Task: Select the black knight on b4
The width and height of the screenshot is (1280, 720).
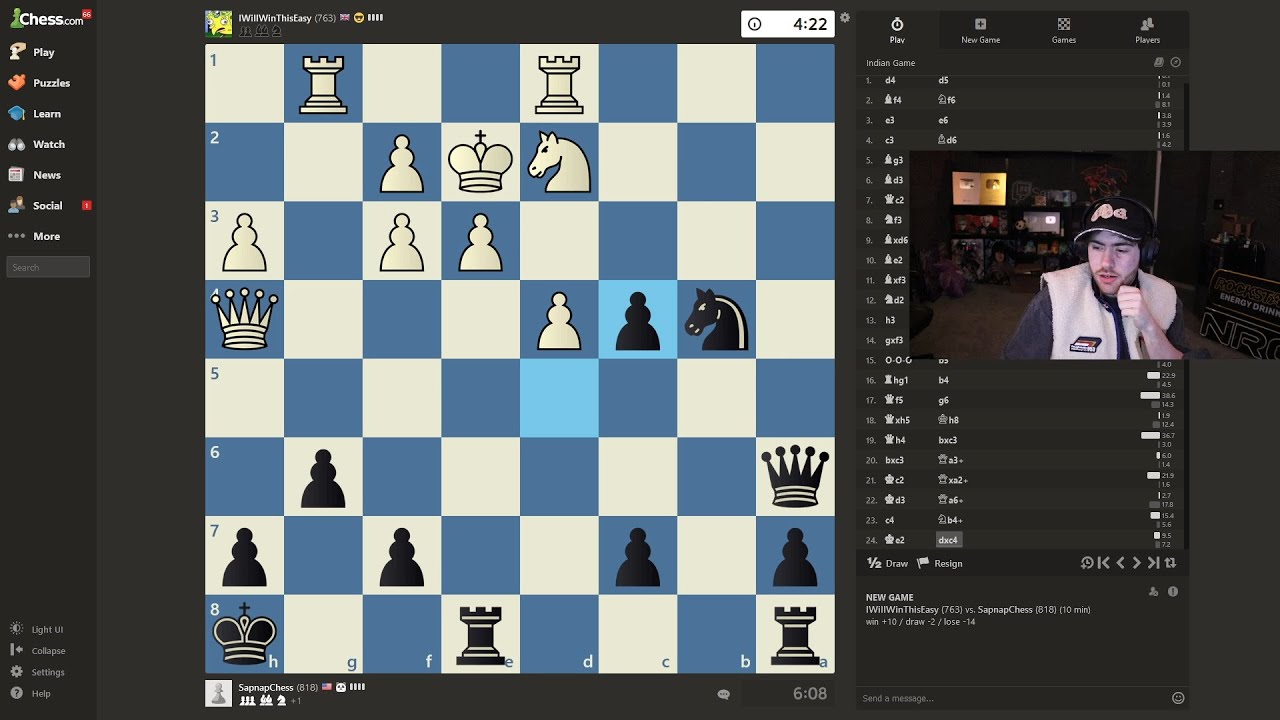Action: click(x=716, y=319)
